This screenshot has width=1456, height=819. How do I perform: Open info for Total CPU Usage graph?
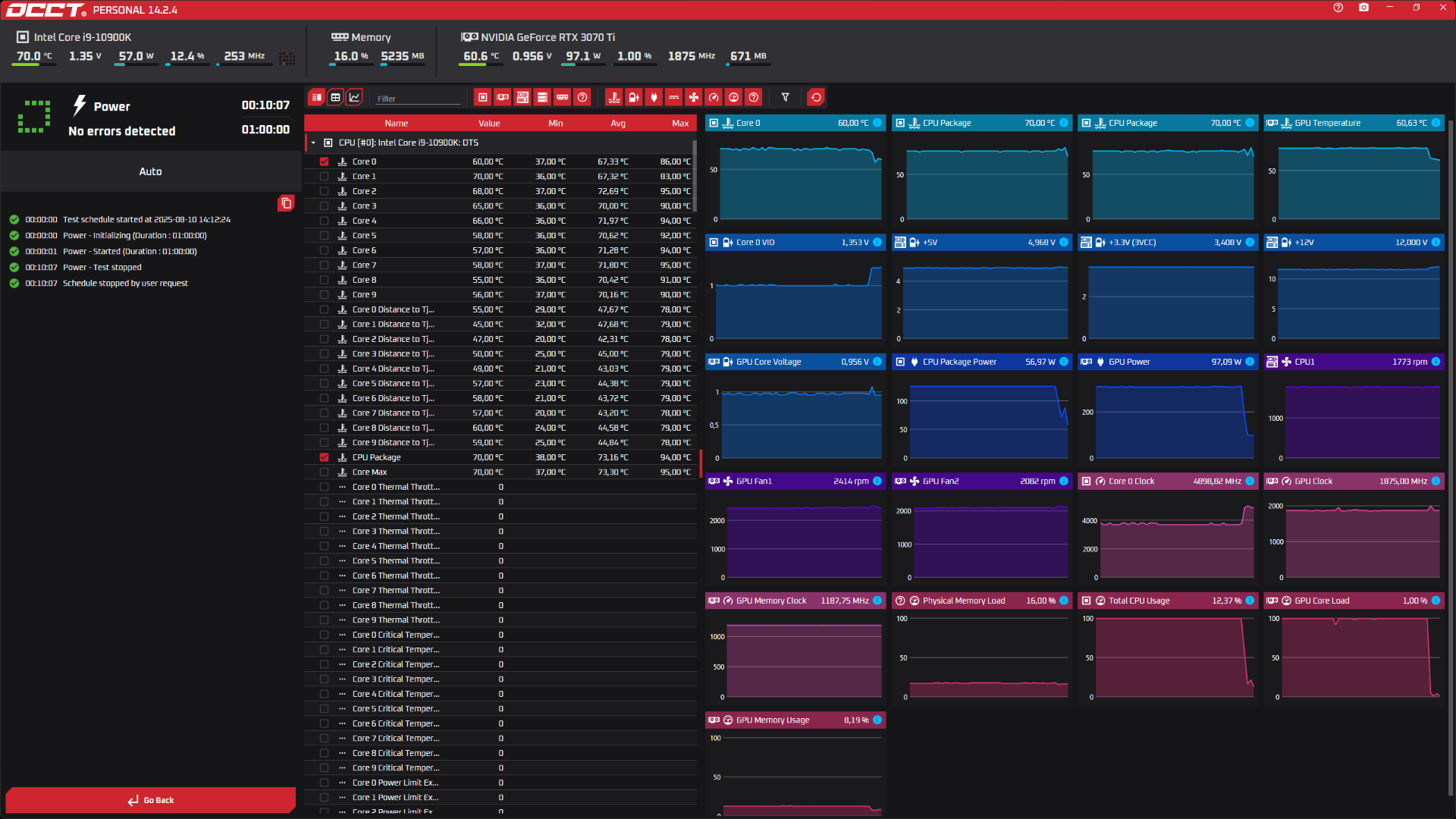click(1250, 601)
